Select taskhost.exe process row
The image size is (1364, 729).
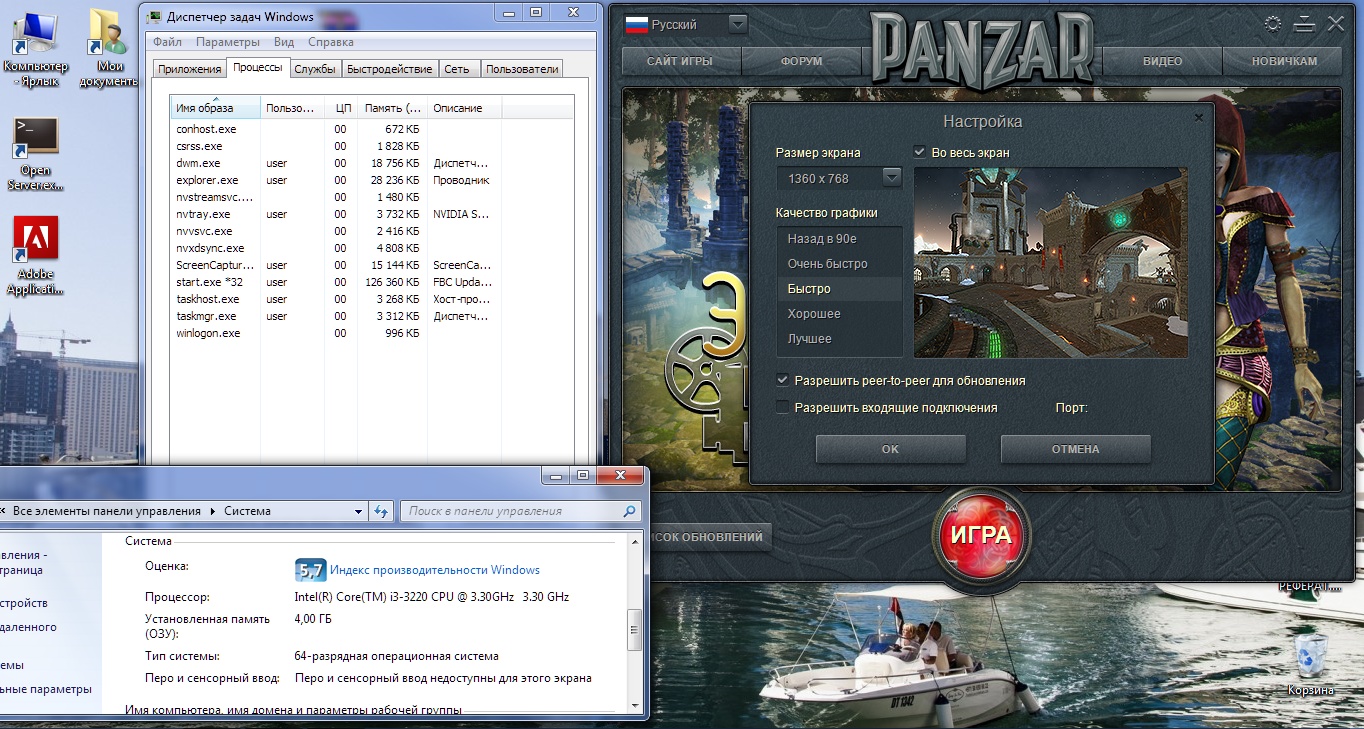372,299
